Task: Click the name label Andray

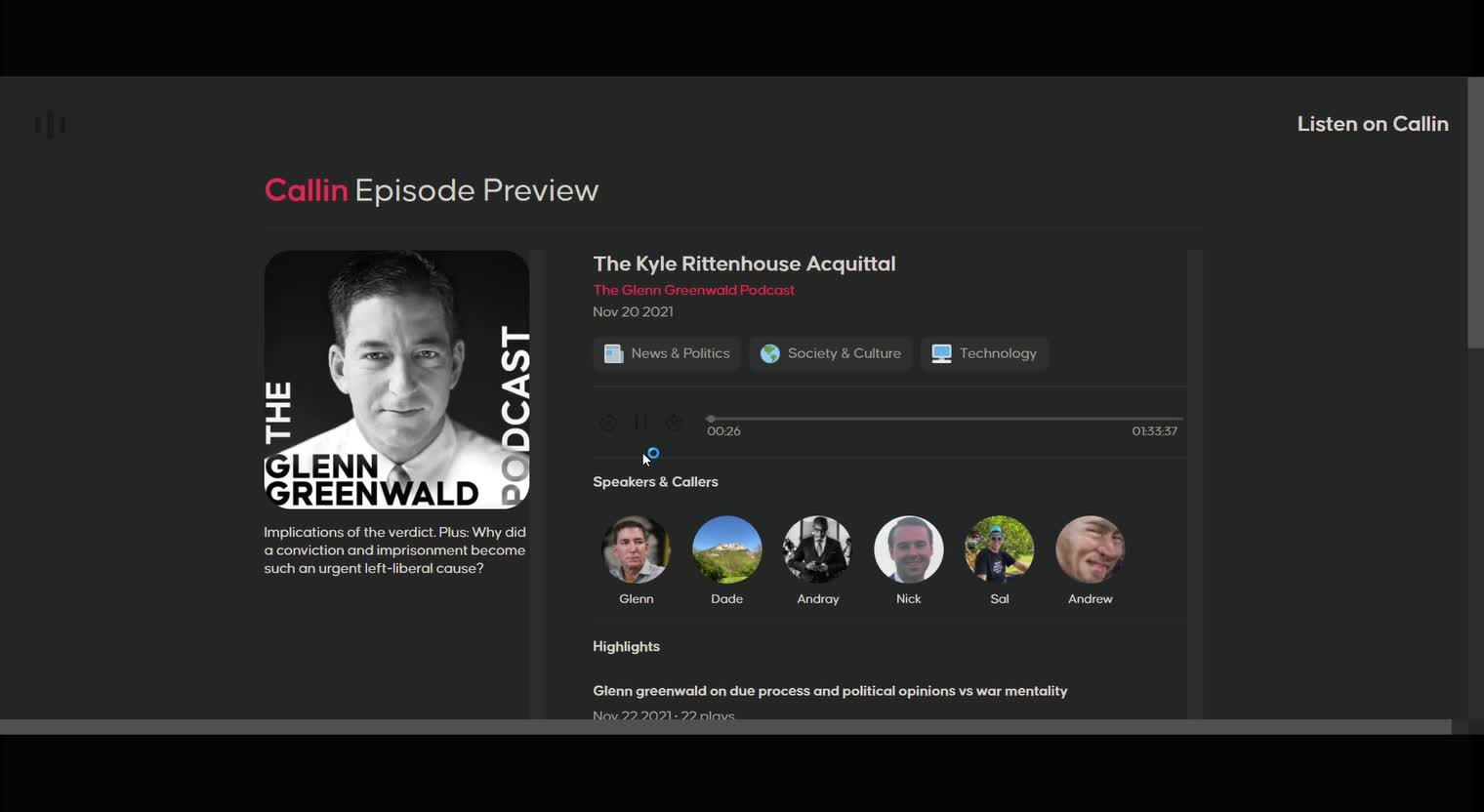Action: 817,599
